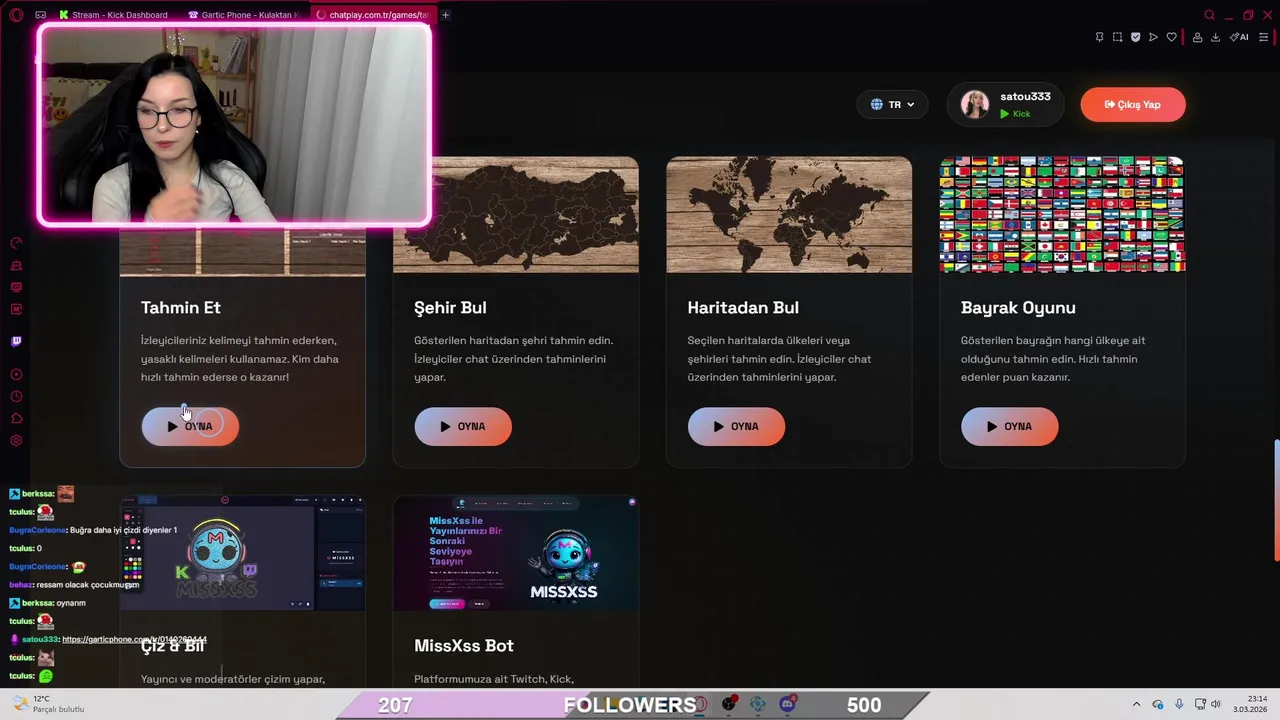Play the Haritadan Bul game (OYNA)
This screenshot has height=720, width=1280.
(736, 426)
